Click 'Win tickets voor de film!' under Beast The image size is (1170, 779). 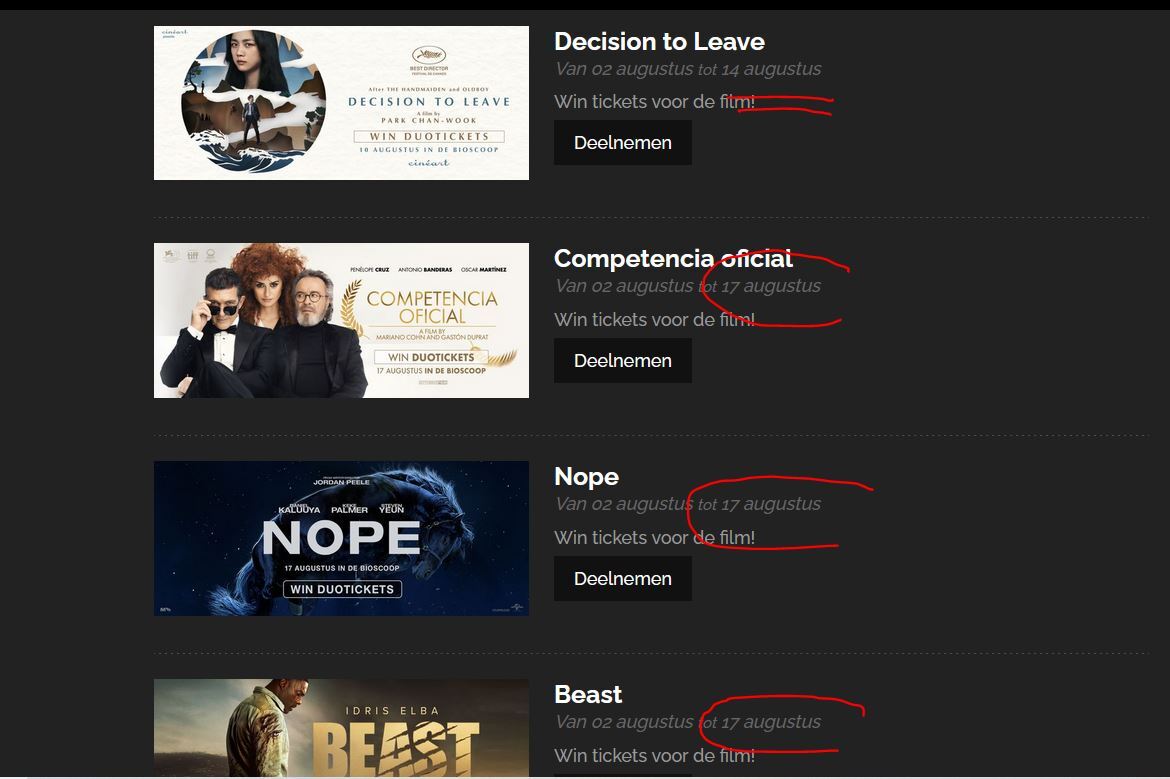(654, 755)
